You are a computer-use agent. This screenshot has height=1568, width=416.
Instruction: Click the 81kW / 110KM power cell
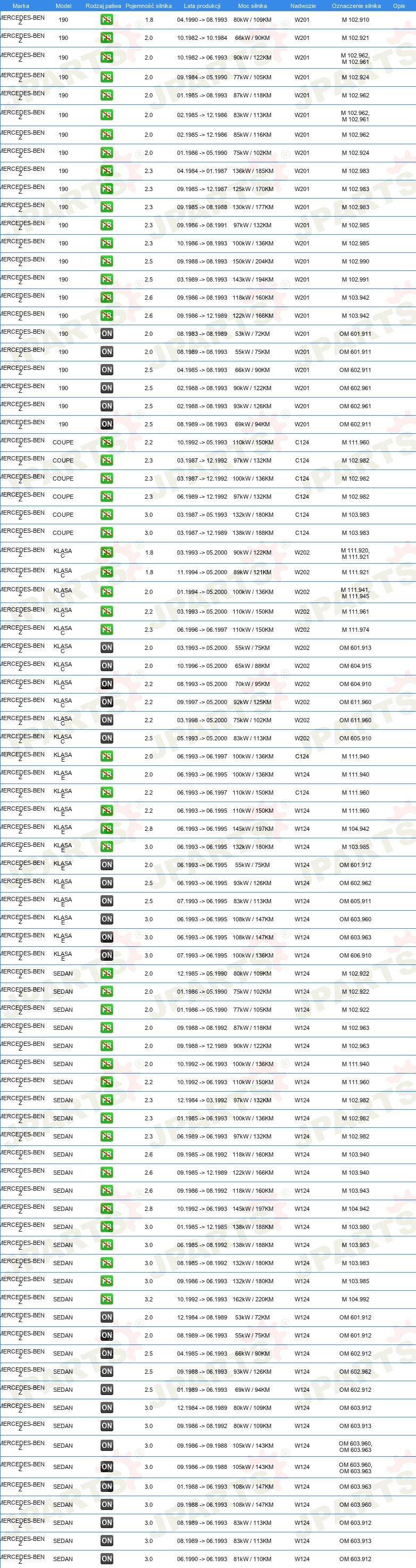(253, 1559)
